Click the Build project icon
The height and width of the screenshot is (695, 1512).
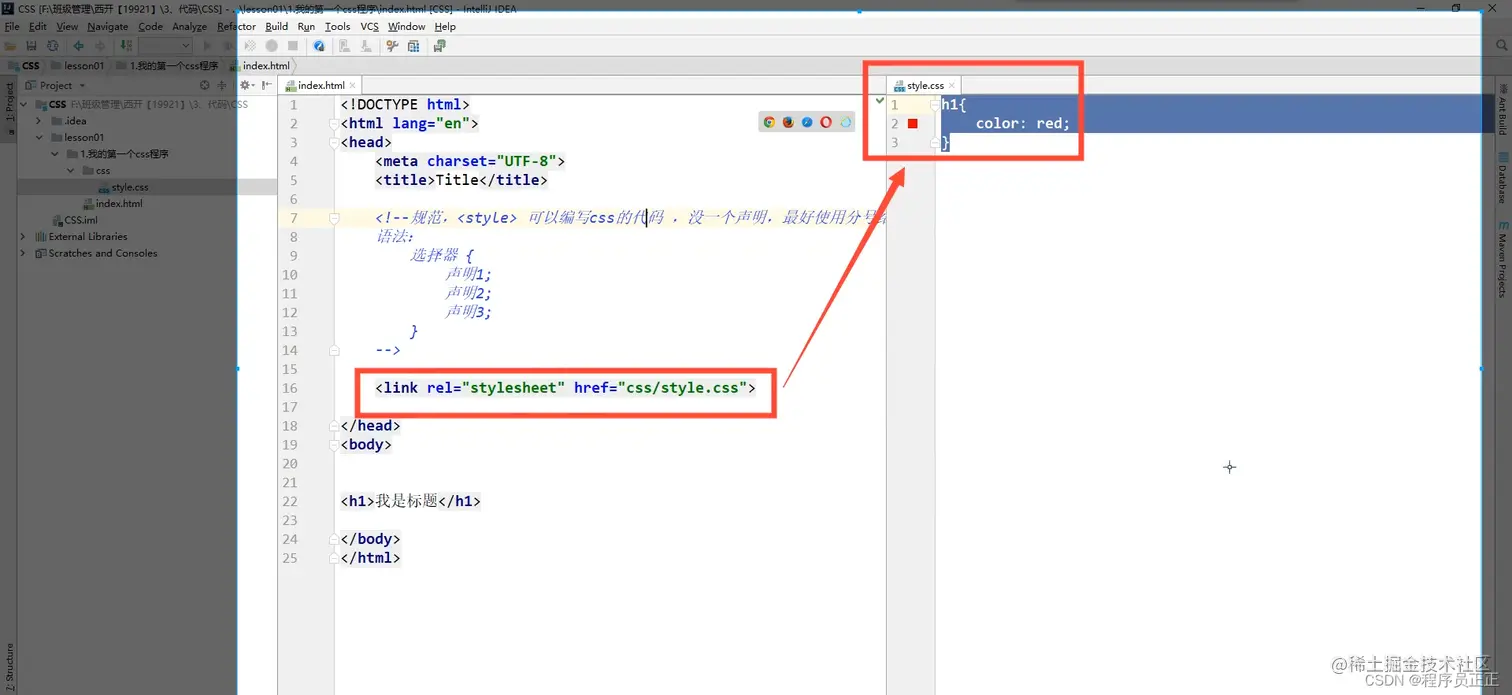point(126,46)
